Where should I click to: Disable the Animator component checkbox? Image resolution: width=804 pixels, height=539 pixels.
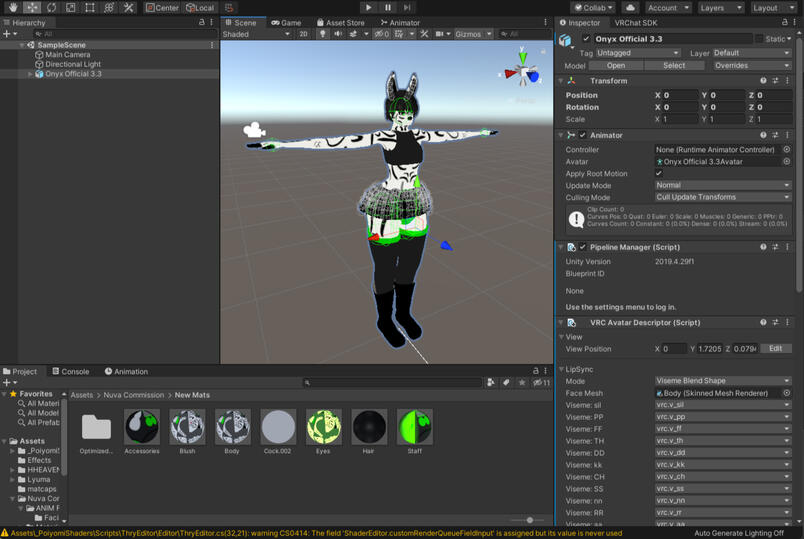pyautogui.click(x=583, y=135)
